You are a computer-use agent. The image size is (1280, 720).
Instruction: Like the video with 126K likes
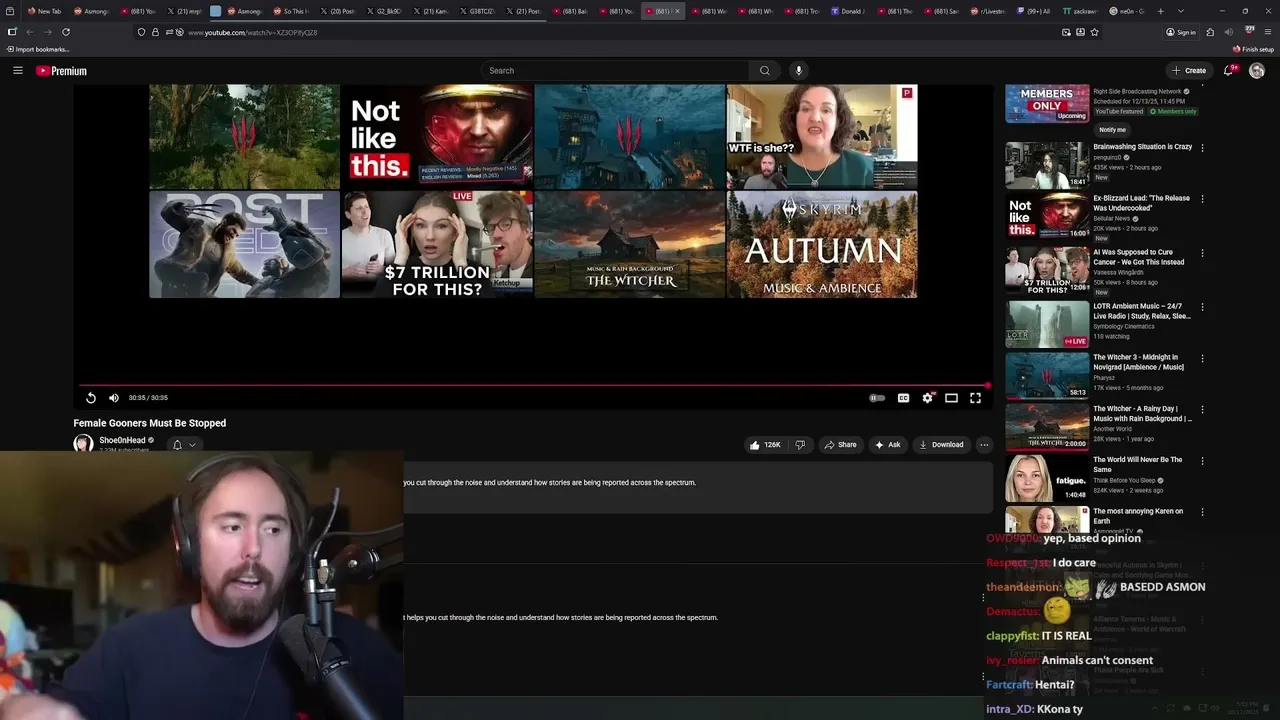(765, 445)
